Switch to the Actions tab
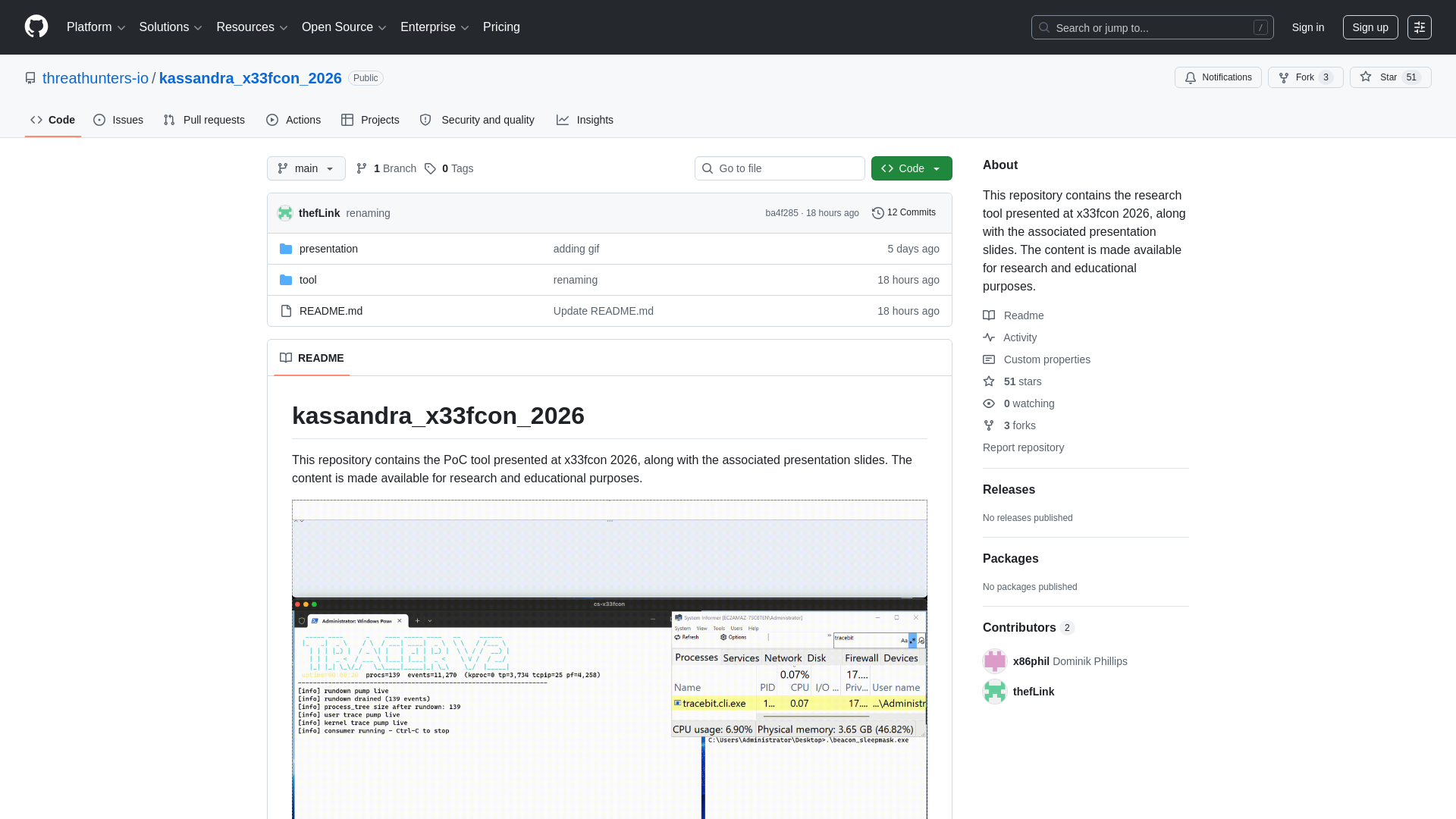This screenshot has height=819, width=1456. click(x=293, y=120)
